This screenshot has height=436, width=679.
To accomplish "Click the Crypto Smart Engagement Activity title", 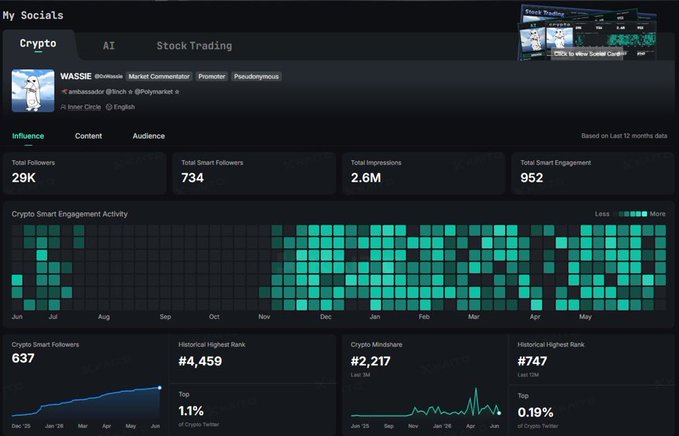I will 70,214.
